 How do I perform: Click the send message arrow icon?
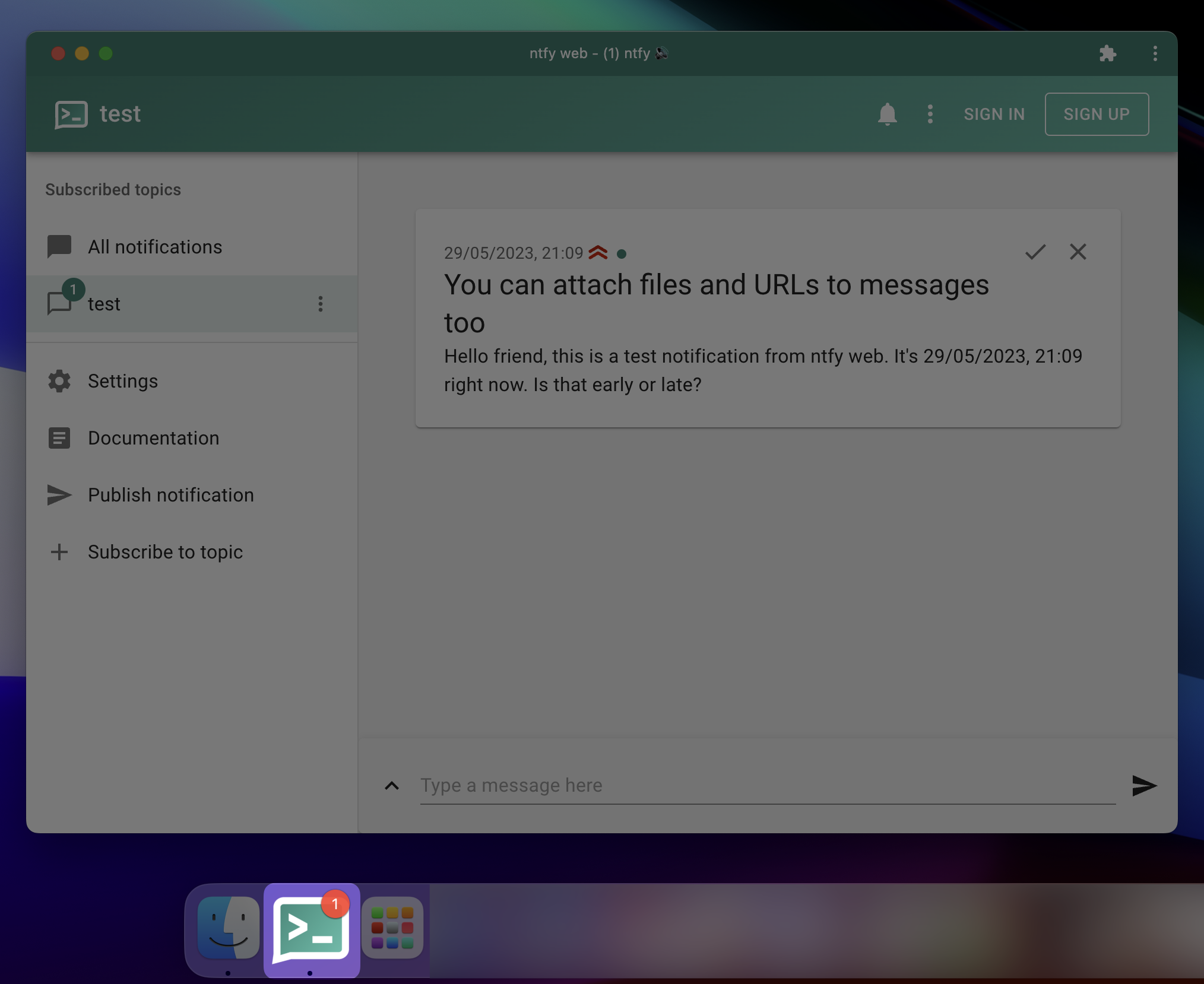(1143, 786)
